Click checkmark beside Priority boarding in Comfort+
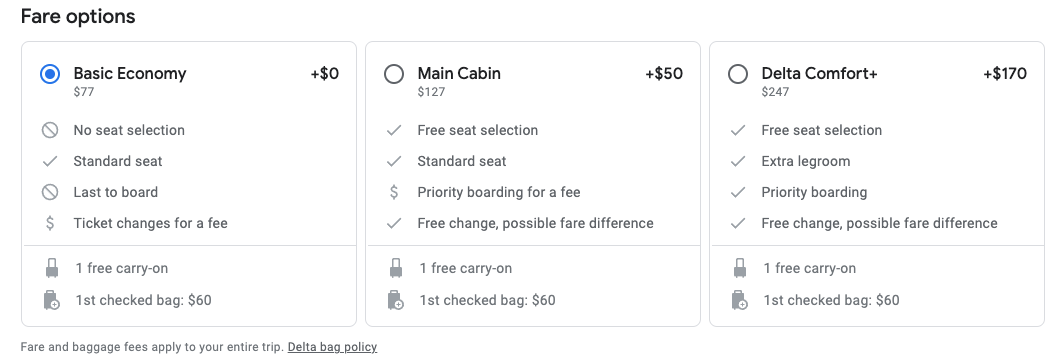 click(x=738, y=193)
